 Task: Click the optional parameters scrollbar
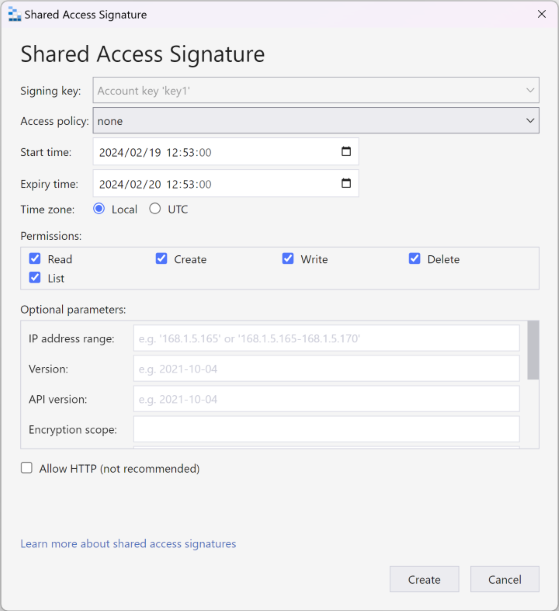tap(533, 350)
